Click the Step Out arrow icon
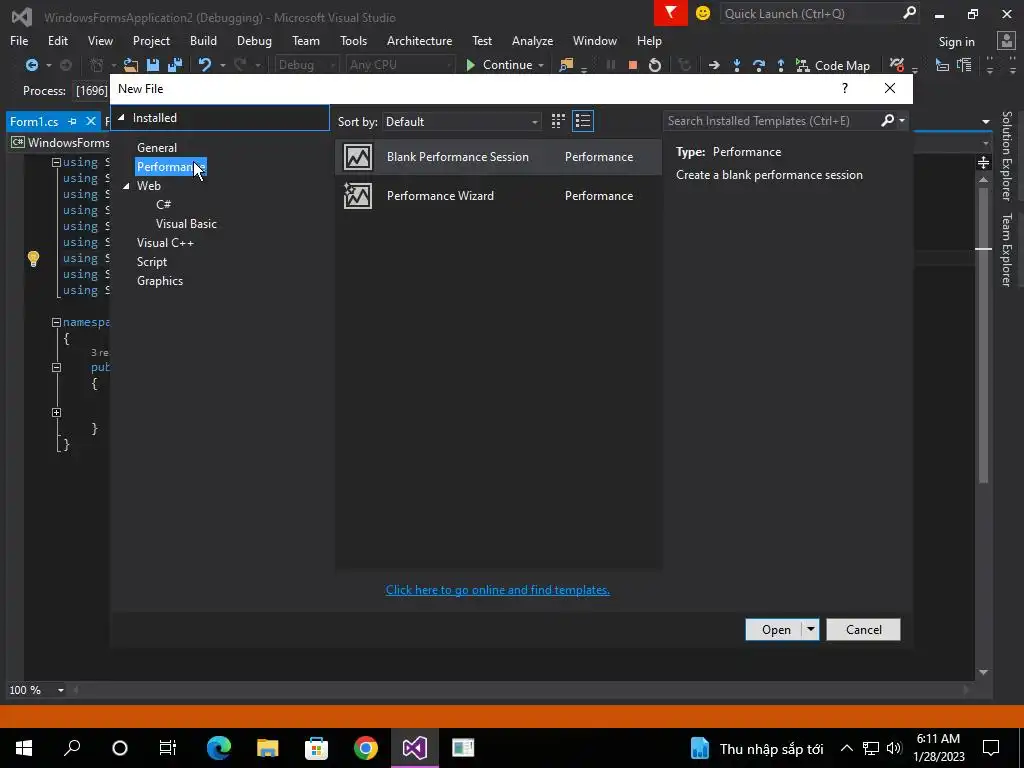The width and height of the screenshot is (1024, 768). click(780, 65)
